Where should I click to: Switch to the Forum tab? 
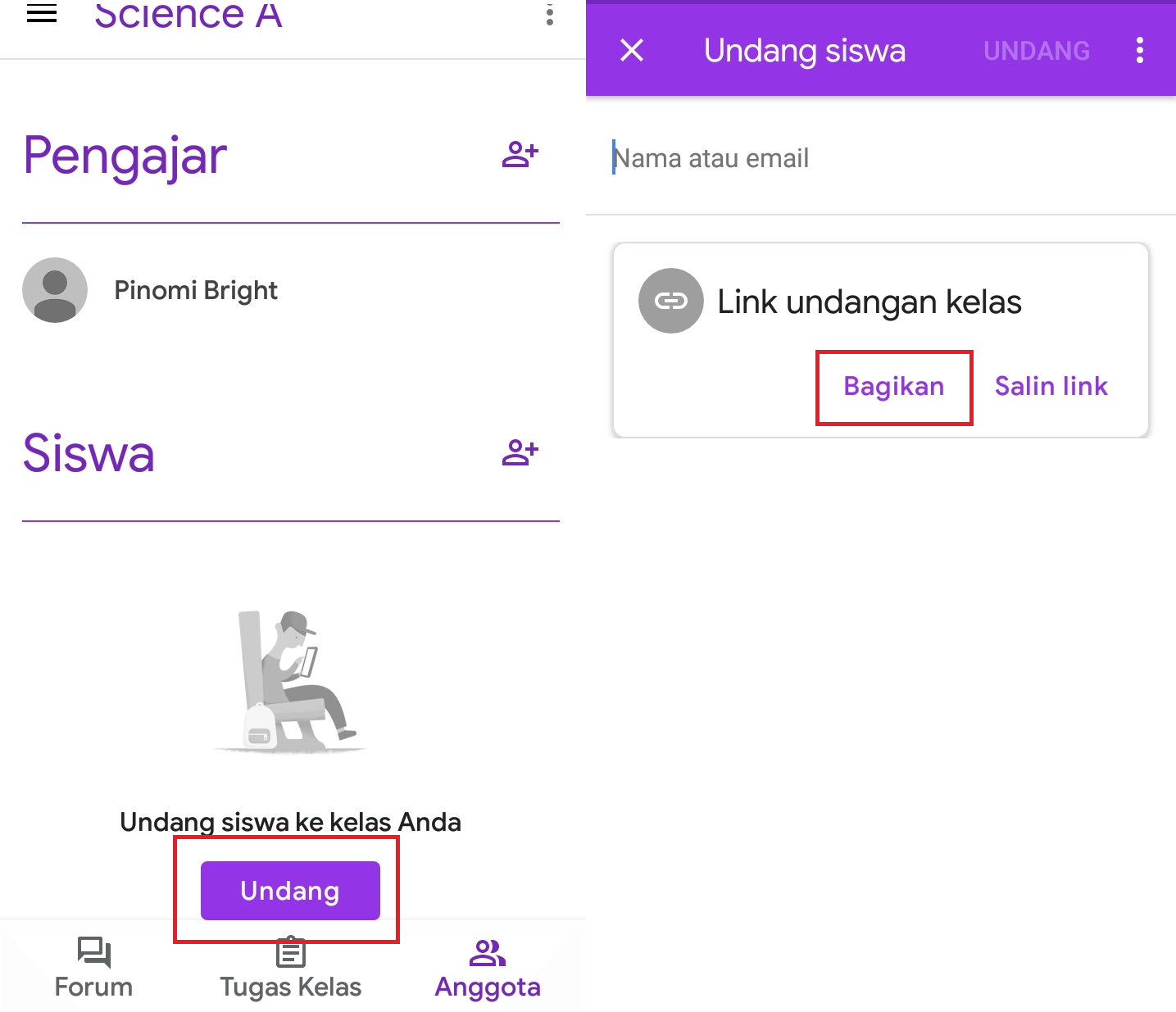(x=93, y=968)
